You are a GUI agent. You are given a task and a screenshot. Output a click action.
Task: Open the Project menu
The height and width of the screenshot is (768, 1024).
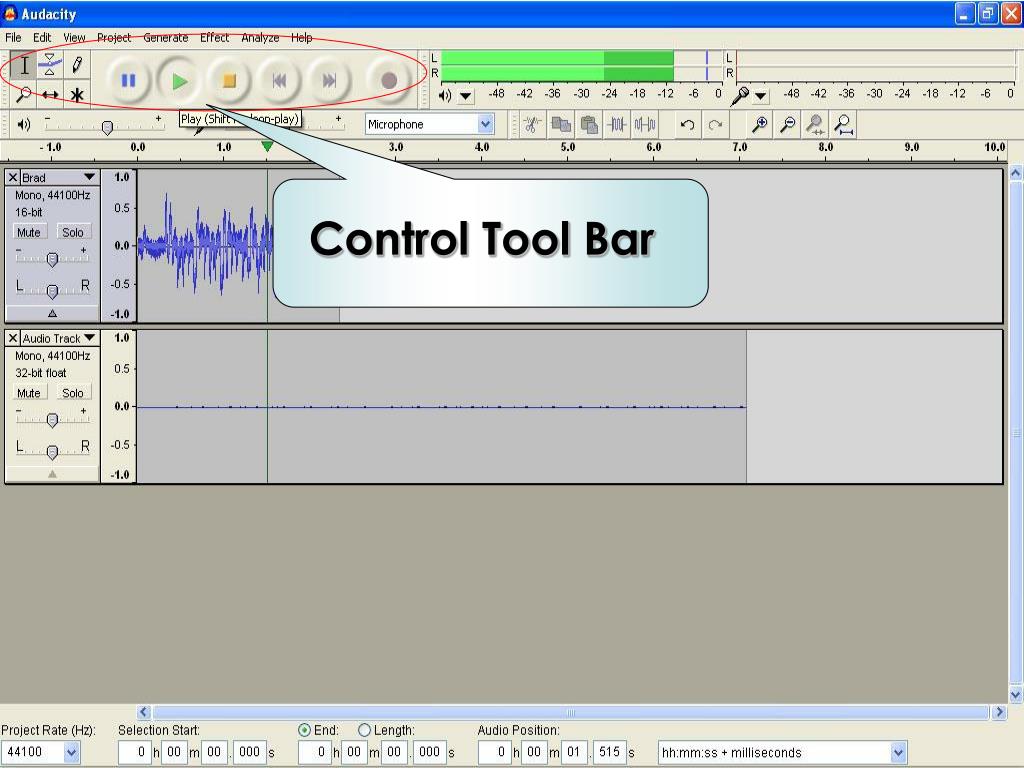click(x=114, y=38)
